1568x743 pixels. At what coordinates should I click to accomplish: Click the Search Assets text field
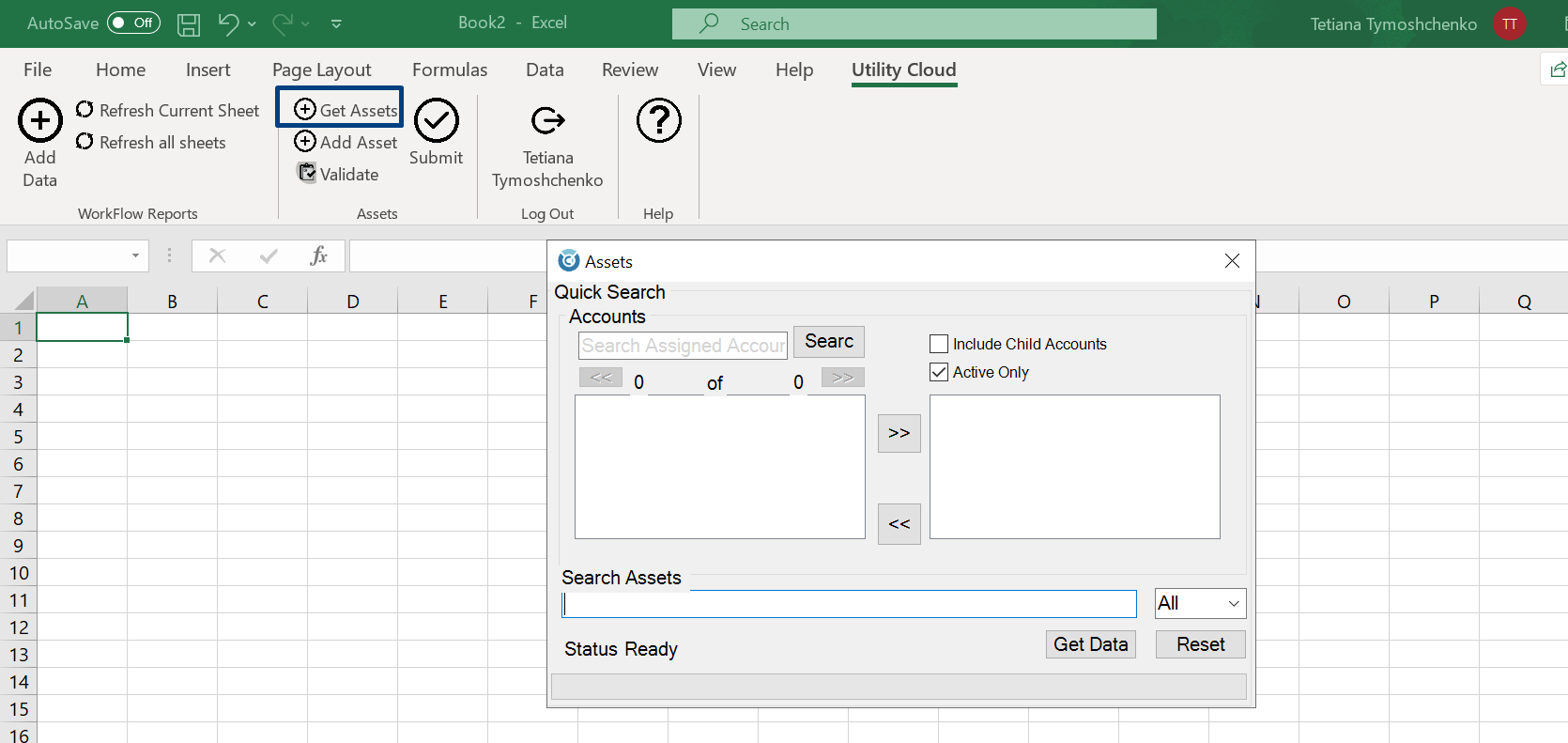pos(849,604)
